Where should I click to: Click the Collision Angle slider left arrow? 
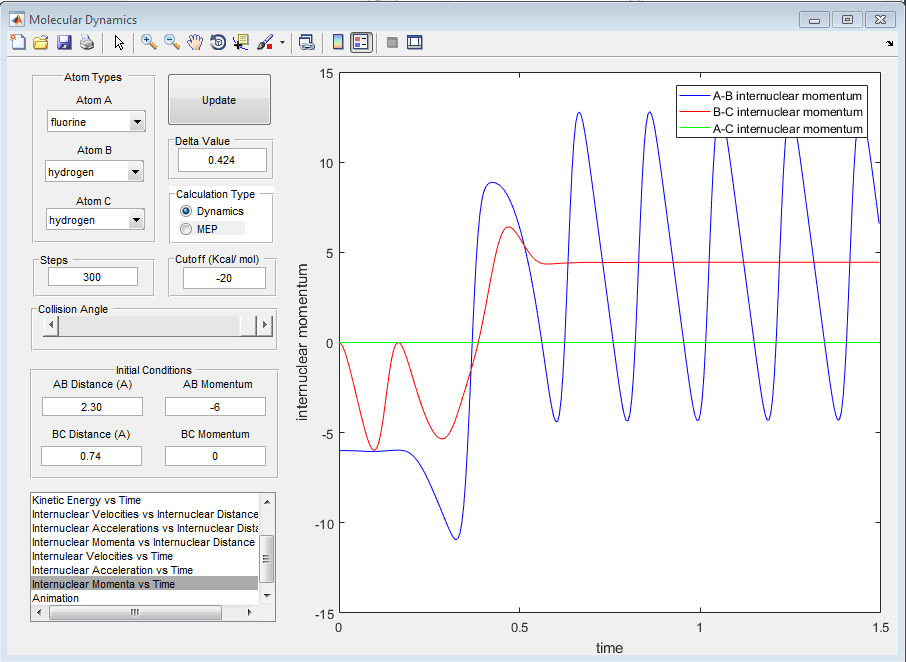pos(51,325)
